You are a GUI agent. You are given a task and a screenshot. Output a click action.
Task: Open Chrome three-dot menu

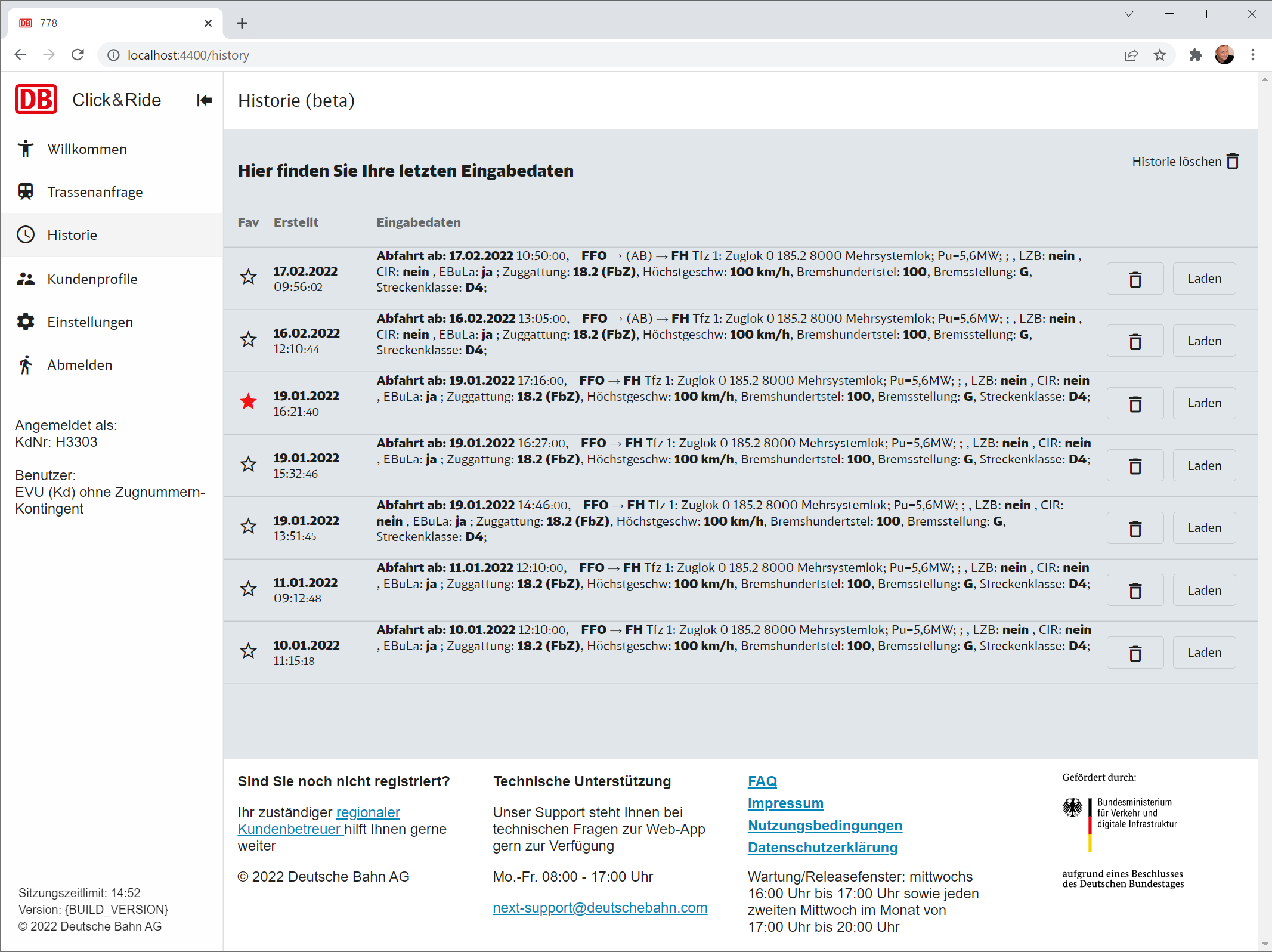coord(1252,55)
